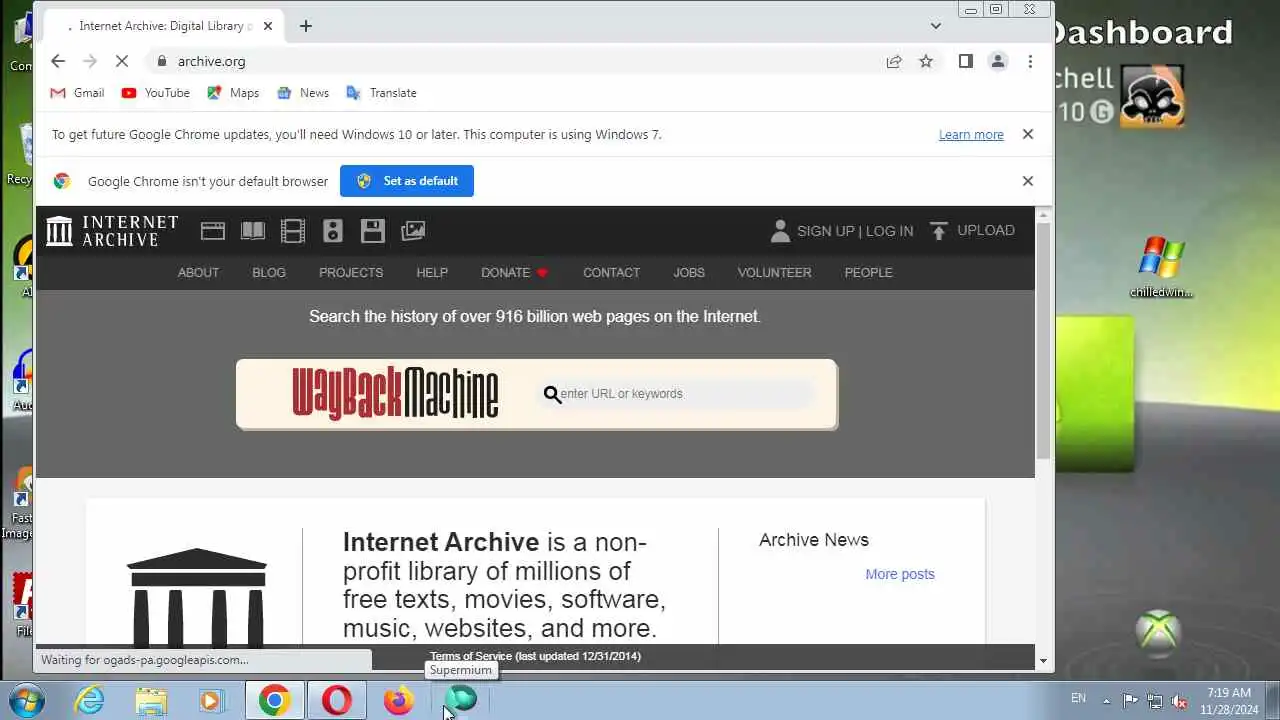Open the chilledwin desktop shortcut

[x=1161, y=268]
